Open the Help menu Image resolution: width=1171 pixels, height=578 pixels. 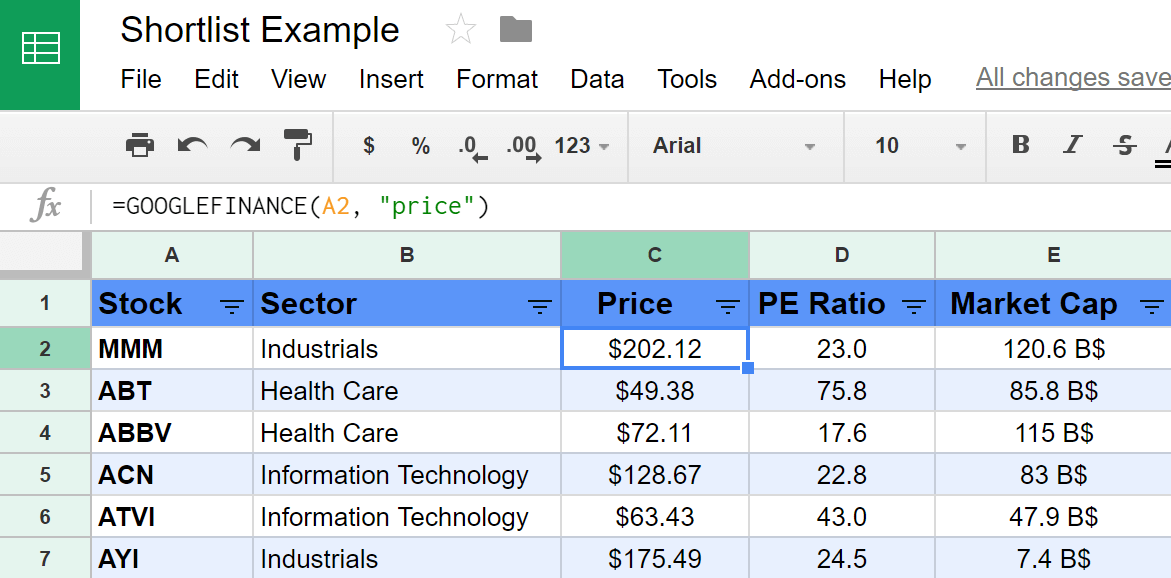tap(905, 79)
